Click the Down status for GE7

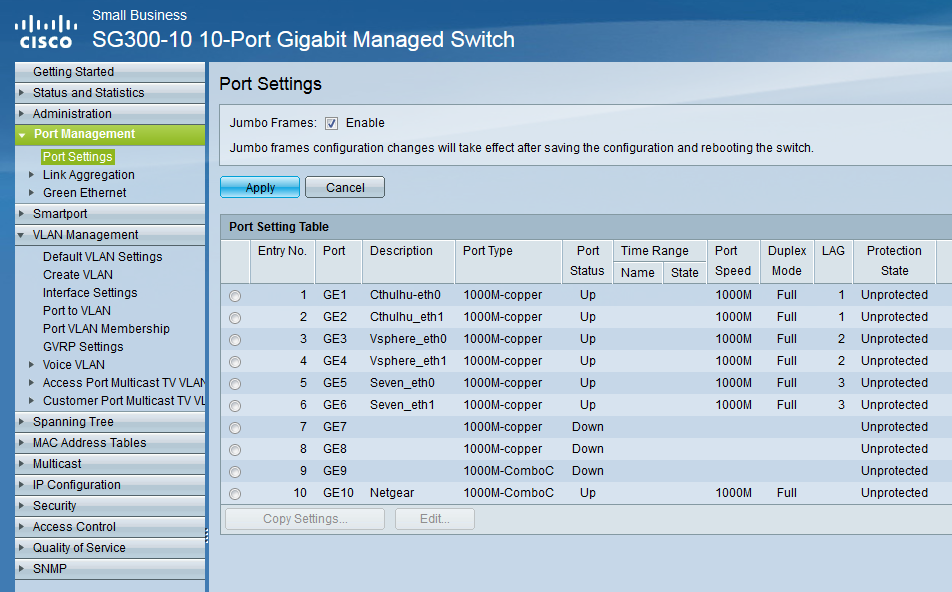[x=588, y=427]
